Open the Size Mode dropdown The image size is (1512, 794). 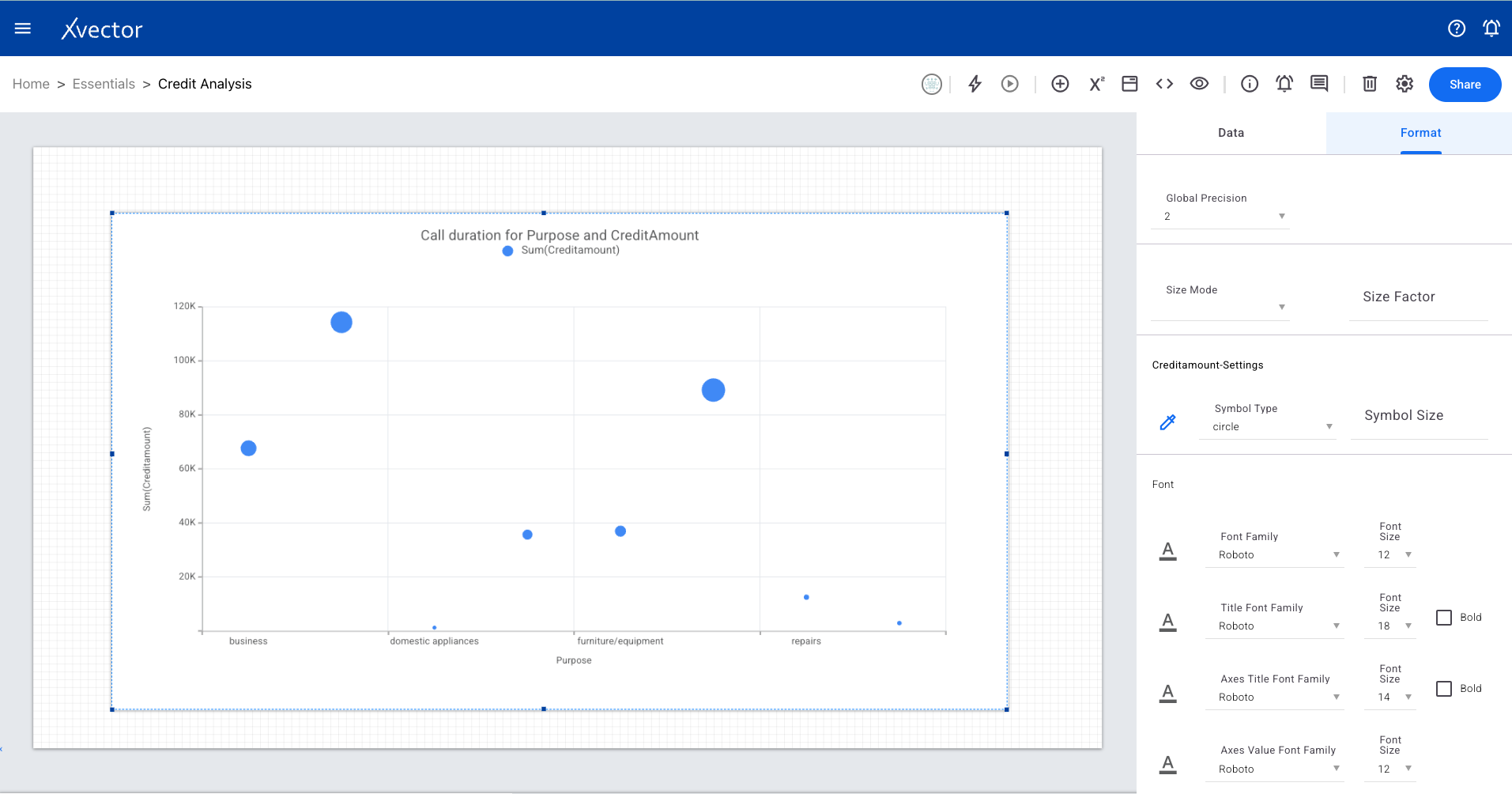pyautogui.click(x=1220, y=307)
